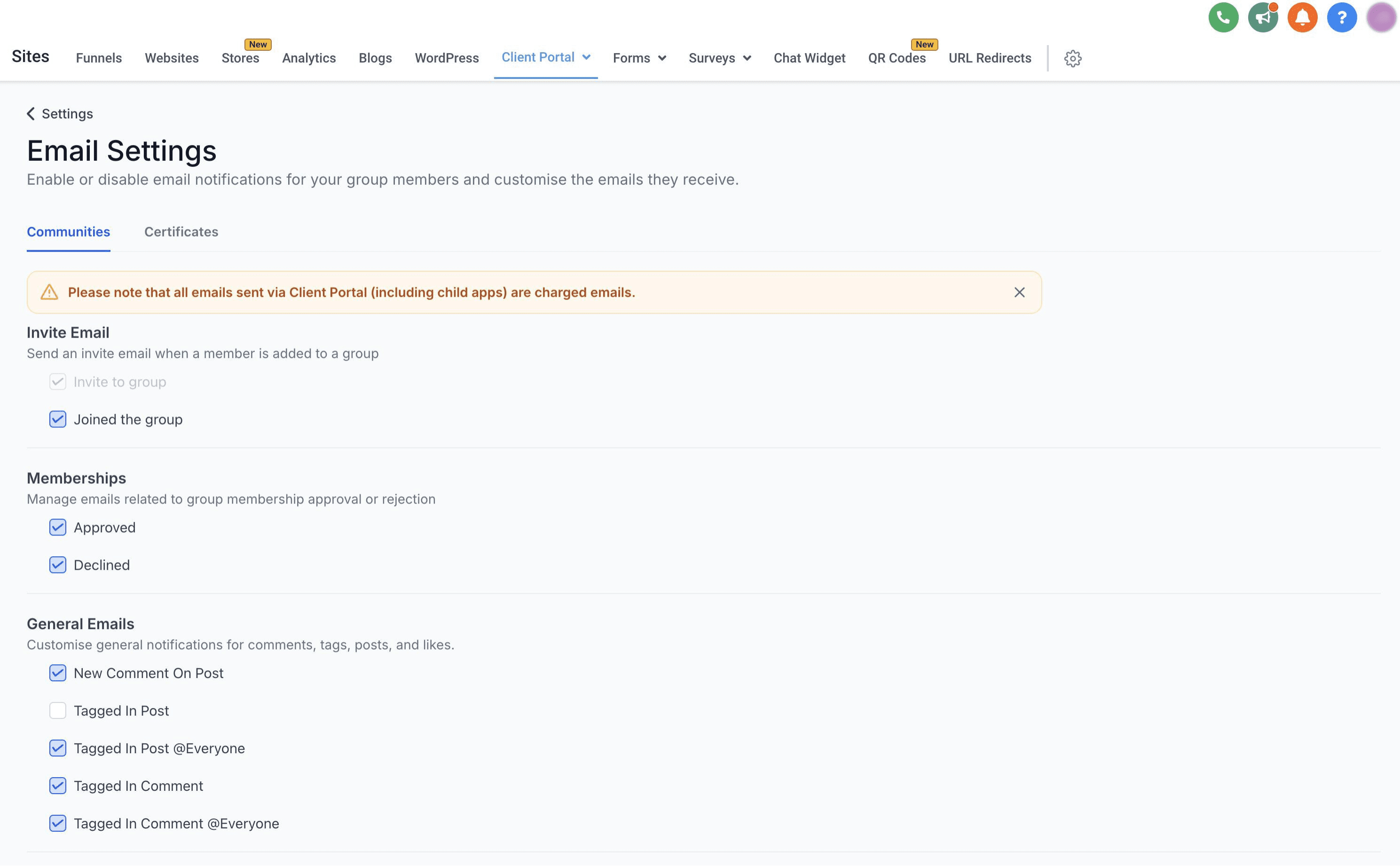Click the New badge above QR Codes

(924, 44)
